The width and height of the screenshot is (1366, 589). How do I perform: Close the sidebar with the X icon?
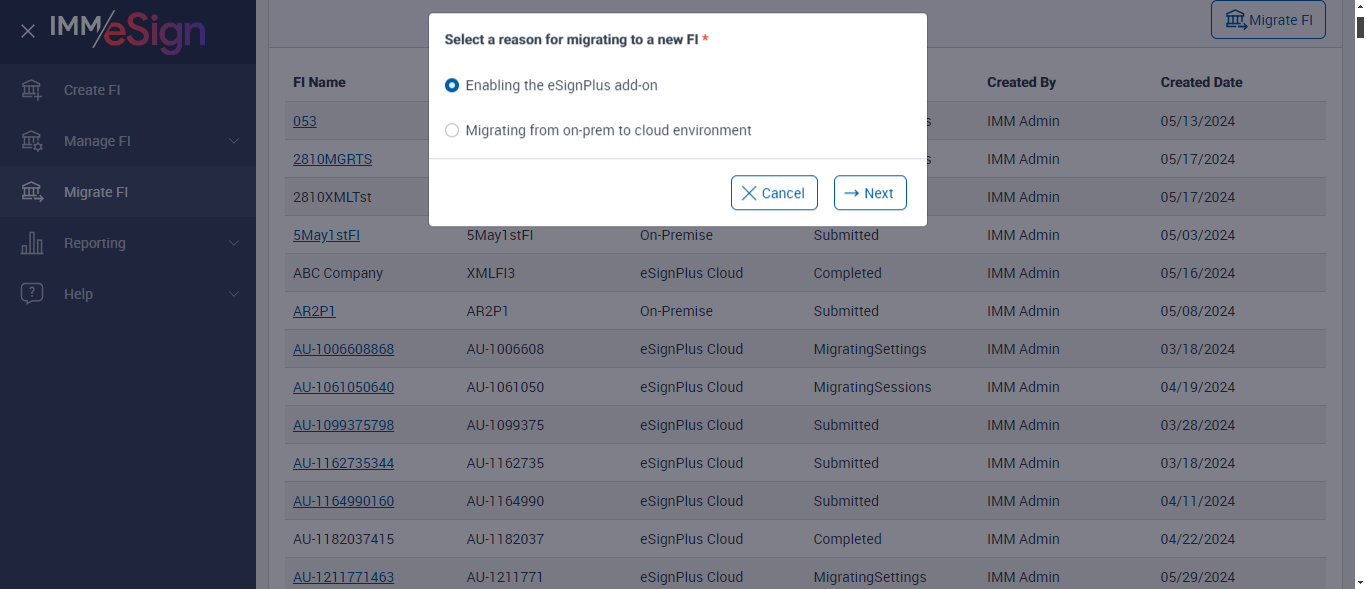(28, 31)
